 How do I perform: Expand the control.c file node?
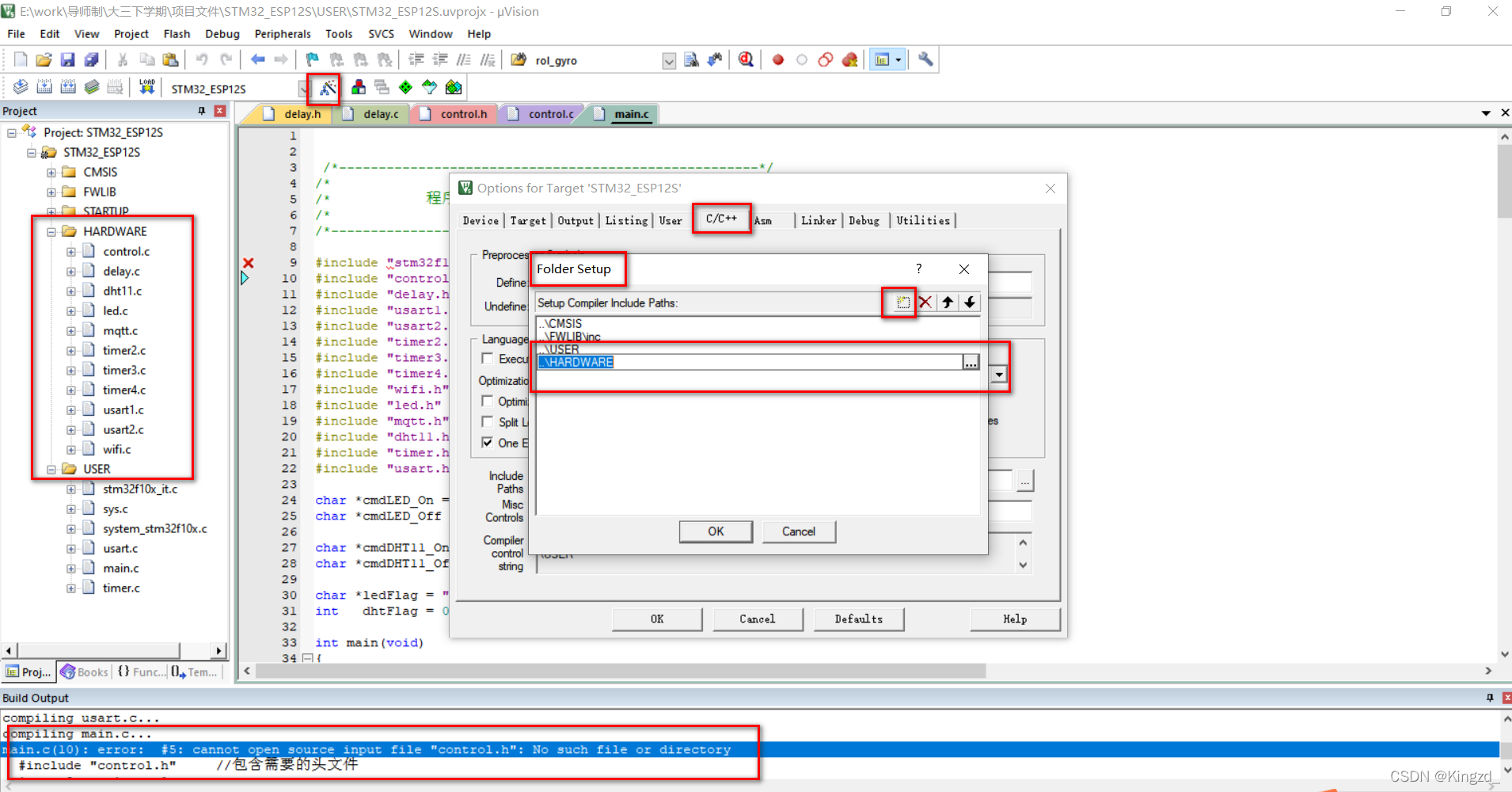[x=70, y=251]
